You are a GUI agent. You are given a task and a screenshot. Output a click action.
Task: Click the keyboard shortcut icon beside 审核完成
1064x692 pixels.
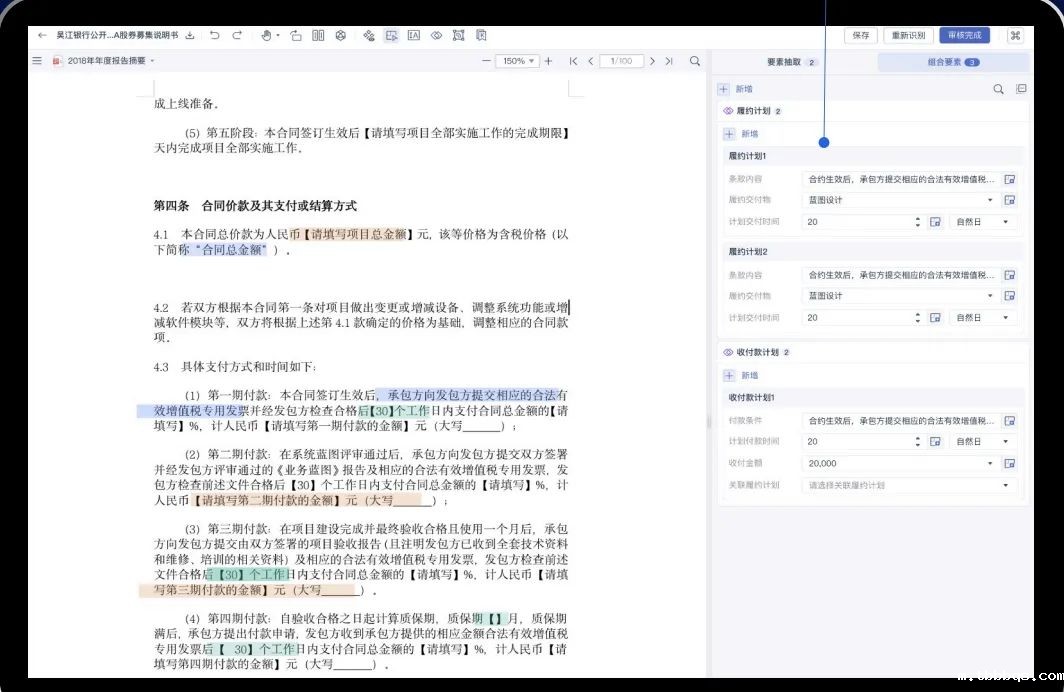tap(1016, 35)
